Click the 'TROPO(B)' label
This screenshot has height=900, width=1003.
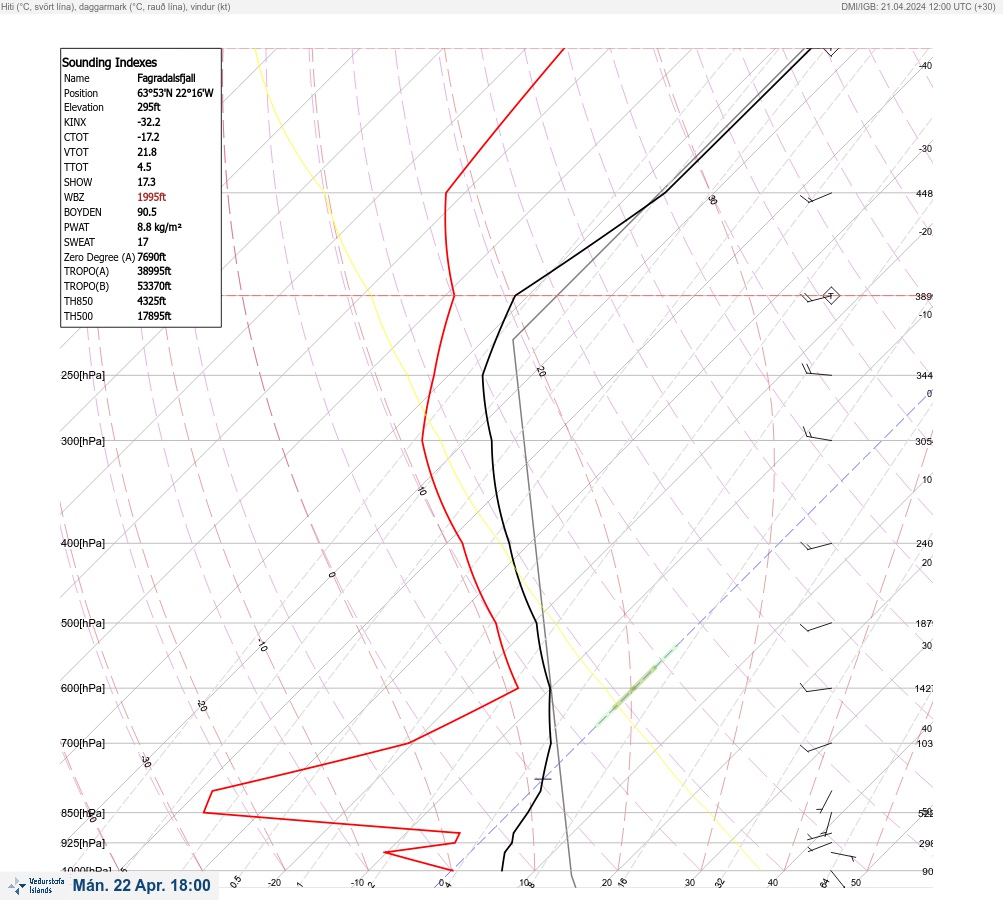point(86,287)
